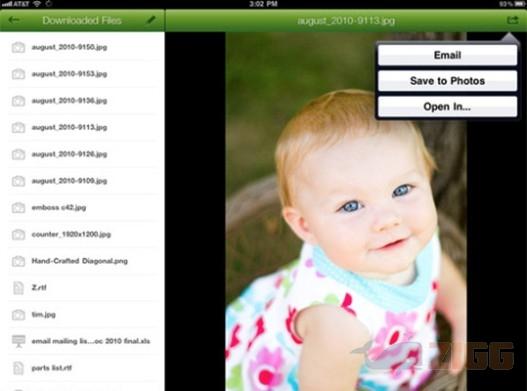Screen dimensions: 527x391
Task: Tap camera icon beside august_2010-9109.jpg
Action: click(18, 181)
